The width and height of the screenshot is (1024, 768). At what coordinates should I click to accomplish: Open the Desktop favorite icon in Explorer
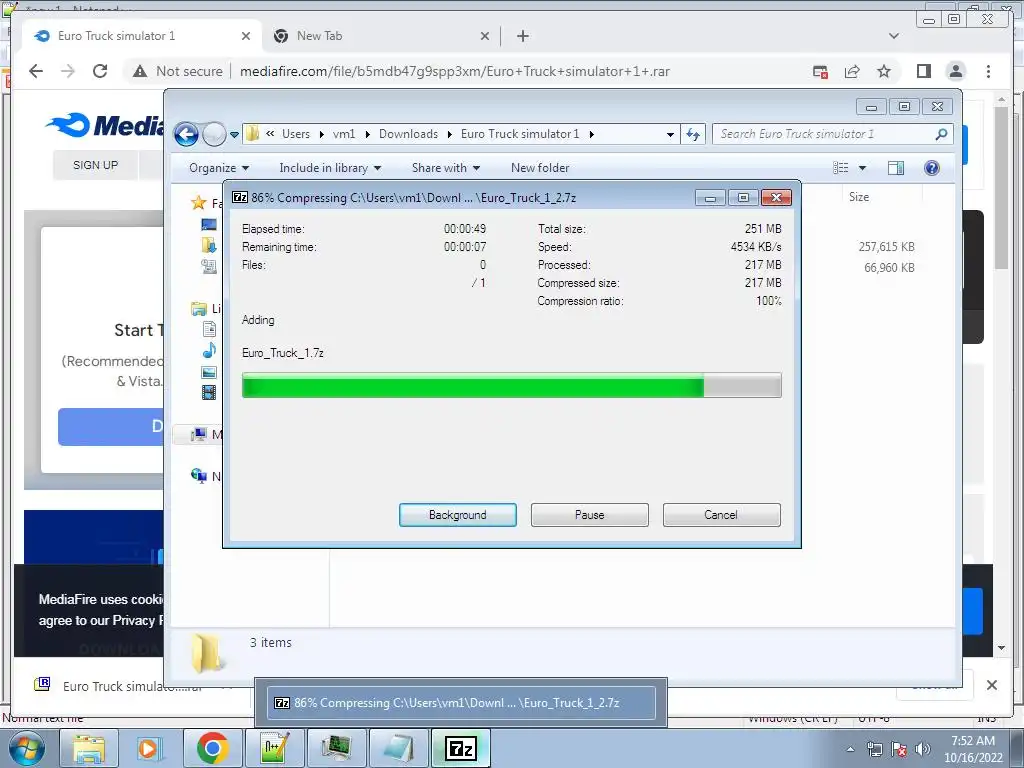209,225
